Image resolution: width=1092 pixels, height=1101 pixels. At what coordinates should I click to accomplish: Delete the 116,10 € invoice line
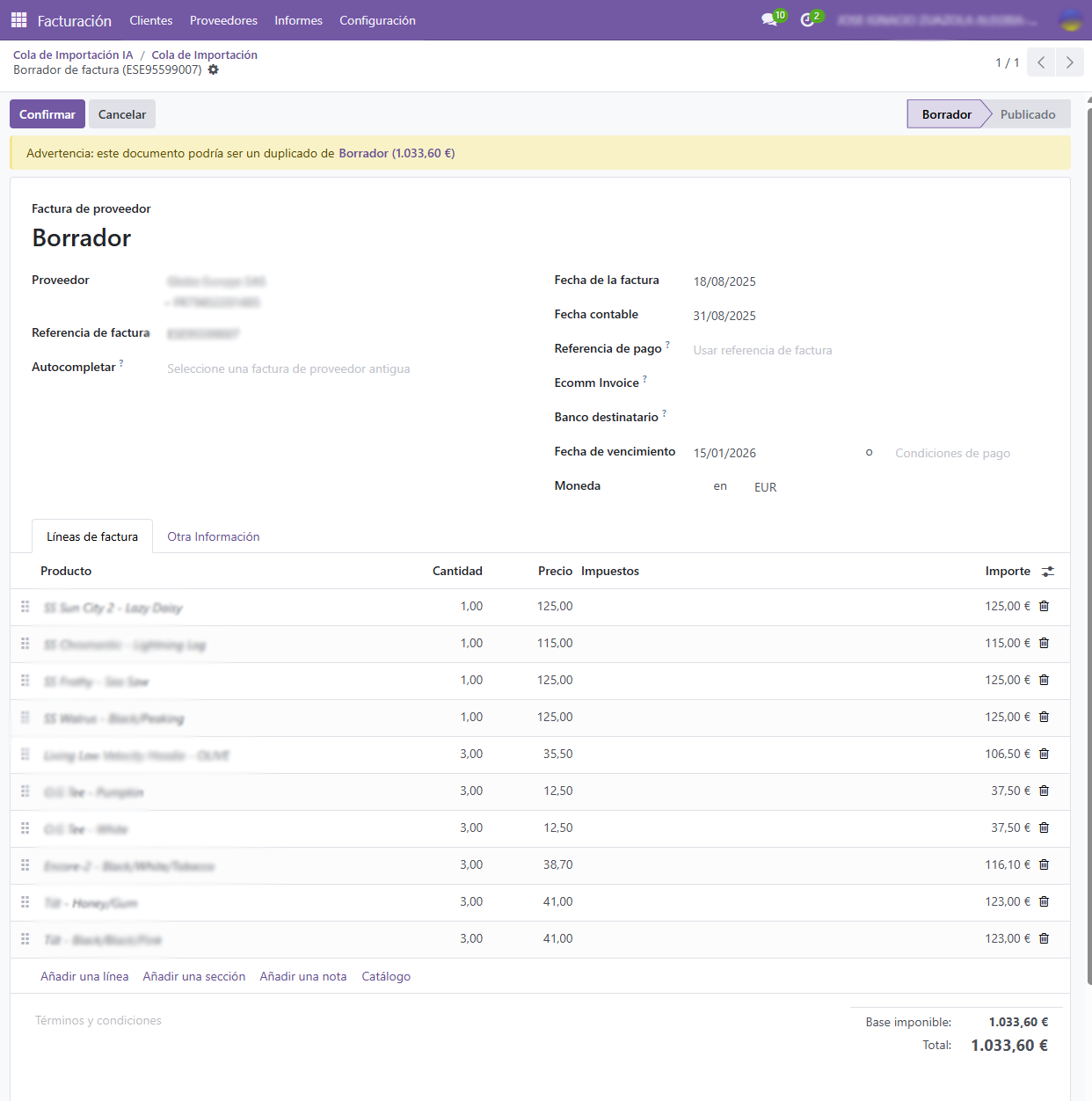click(x=1045, y=864)
